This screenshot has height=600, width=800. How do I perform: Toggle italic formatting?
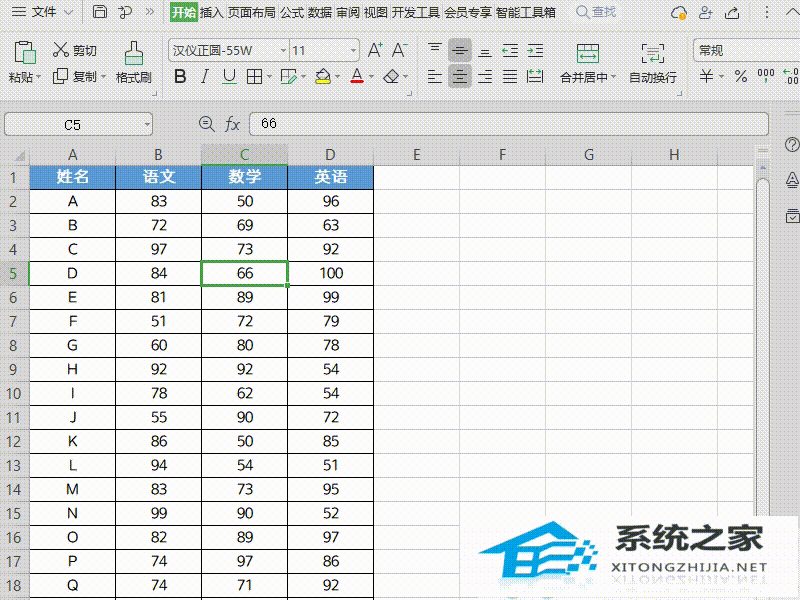(x=203, y=76)
